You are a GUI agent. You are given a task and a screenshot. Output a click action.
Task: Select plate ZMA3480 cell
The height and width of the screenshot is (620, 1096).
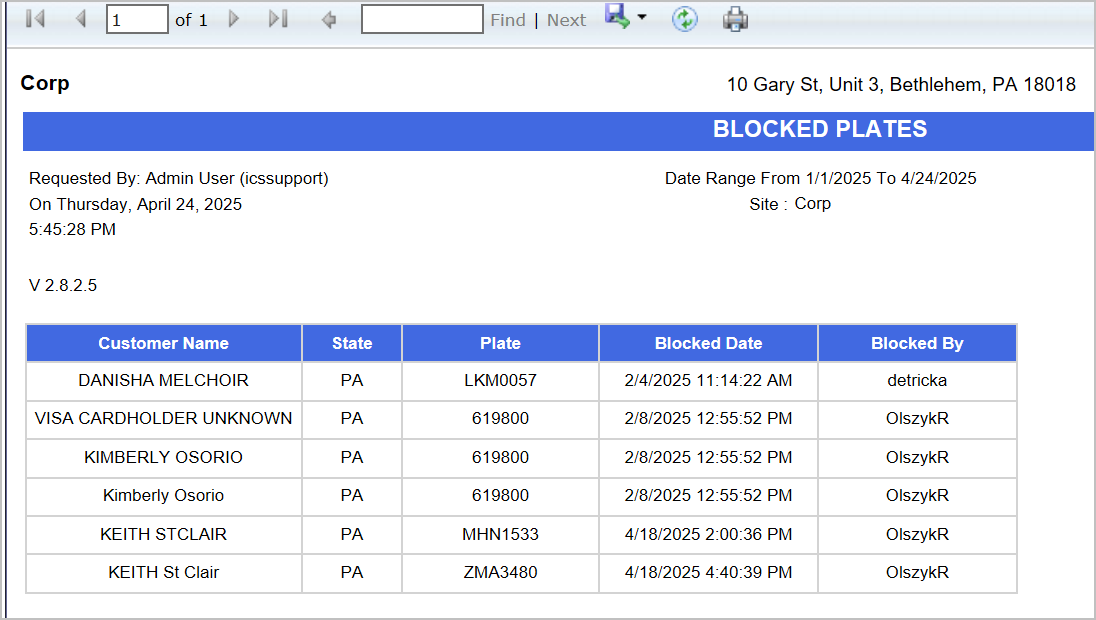(500, 573)
